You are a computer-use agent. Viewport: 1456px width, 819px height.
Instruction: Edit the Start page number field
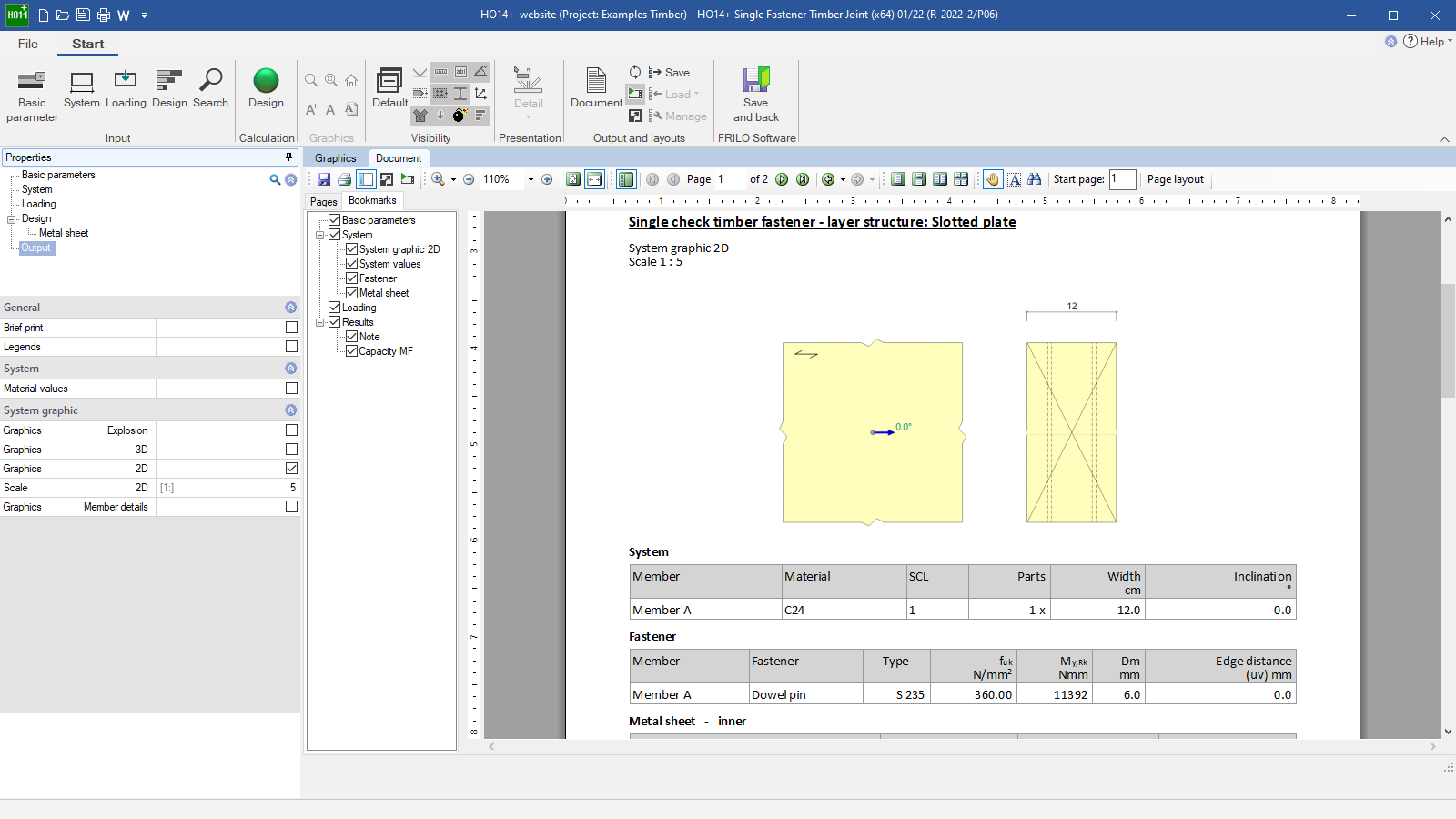[1122, 179]
